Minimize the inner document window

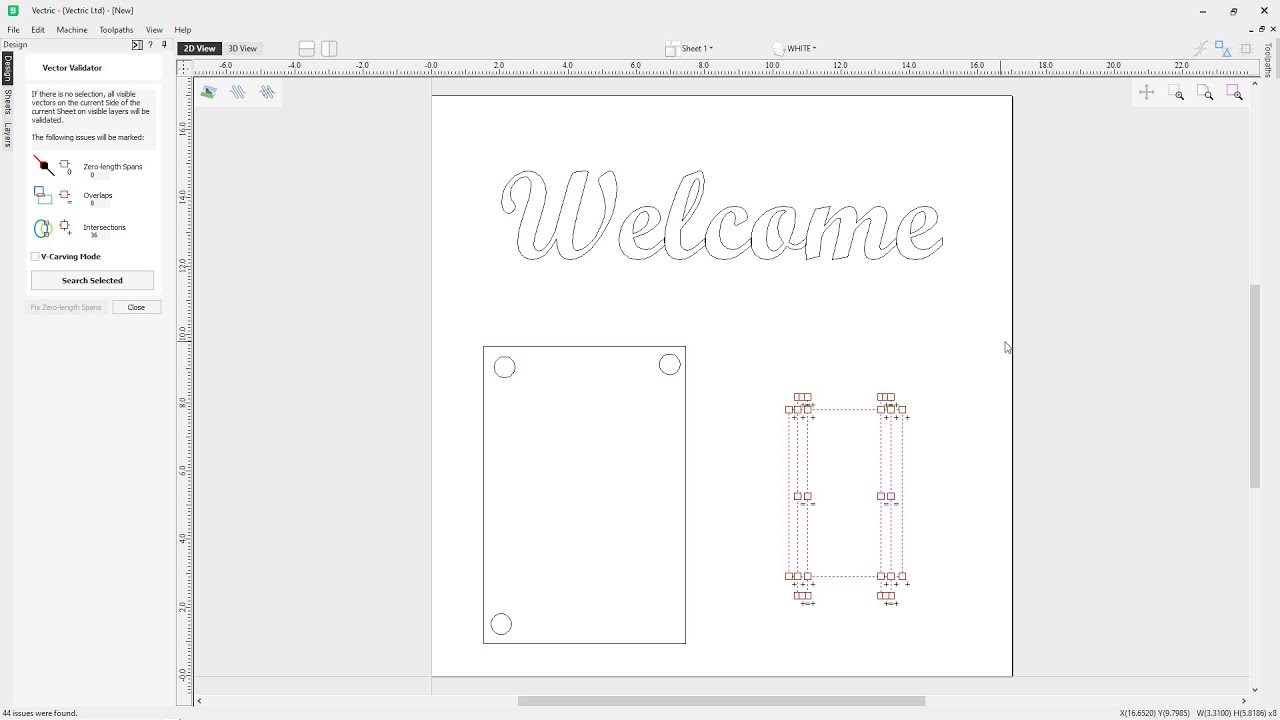pyautogui.click(x=1251, y=30)
